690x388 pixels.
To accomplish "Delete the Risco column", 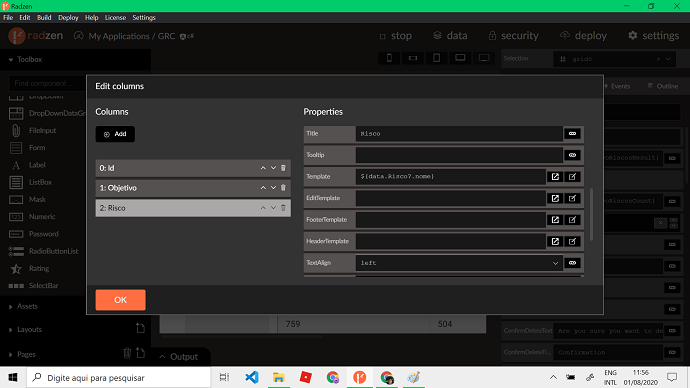I will point(283,208).
